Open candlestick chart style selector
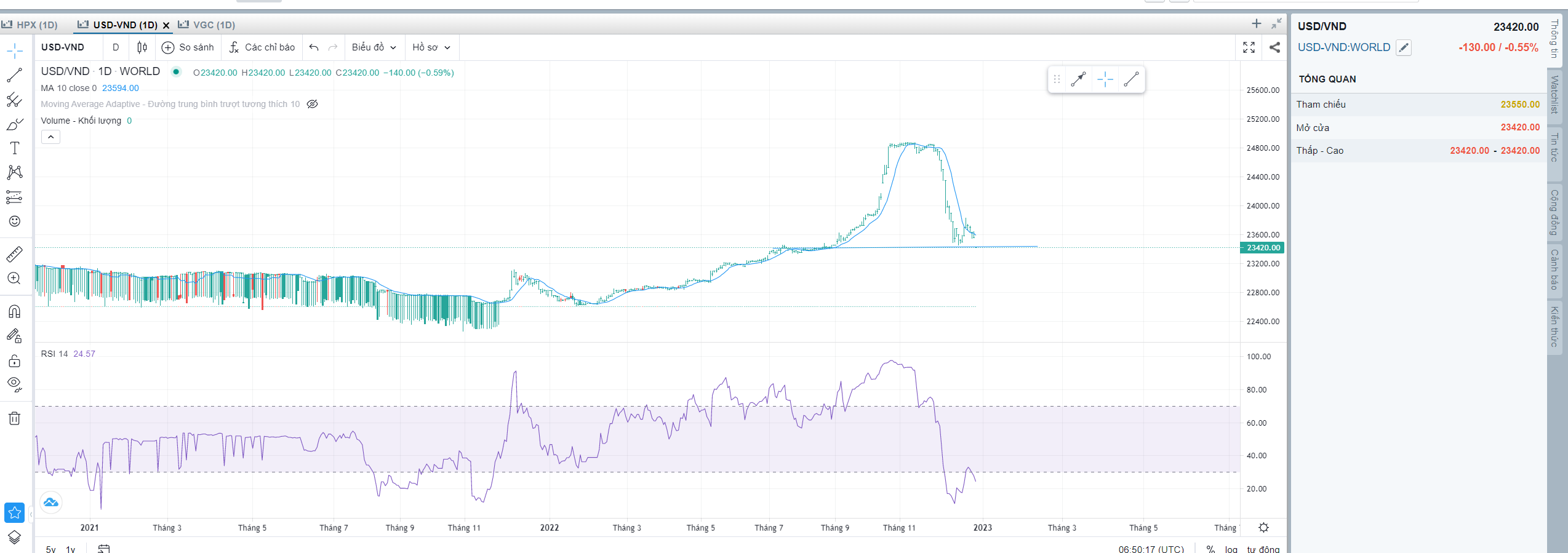The height and width of the screenshot is (553, 1568). coord(142,47)
